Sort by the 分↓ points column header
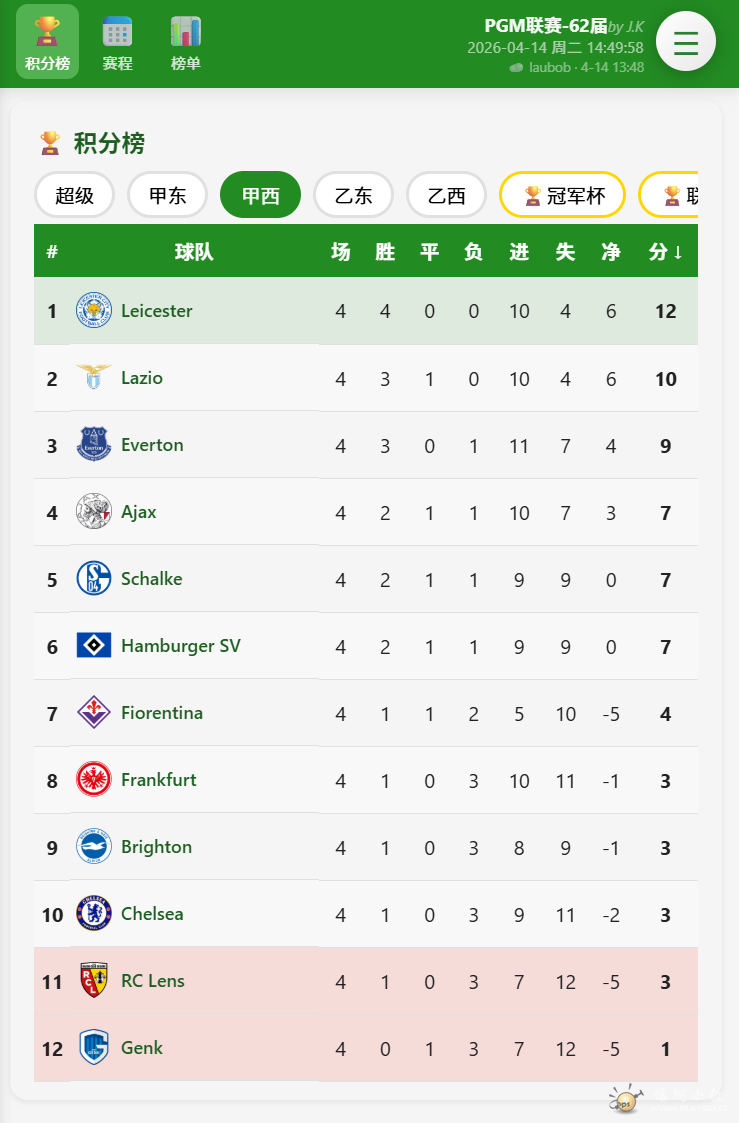The width and height of the screenshot is (739, 1123). click(x=666, y=252)
